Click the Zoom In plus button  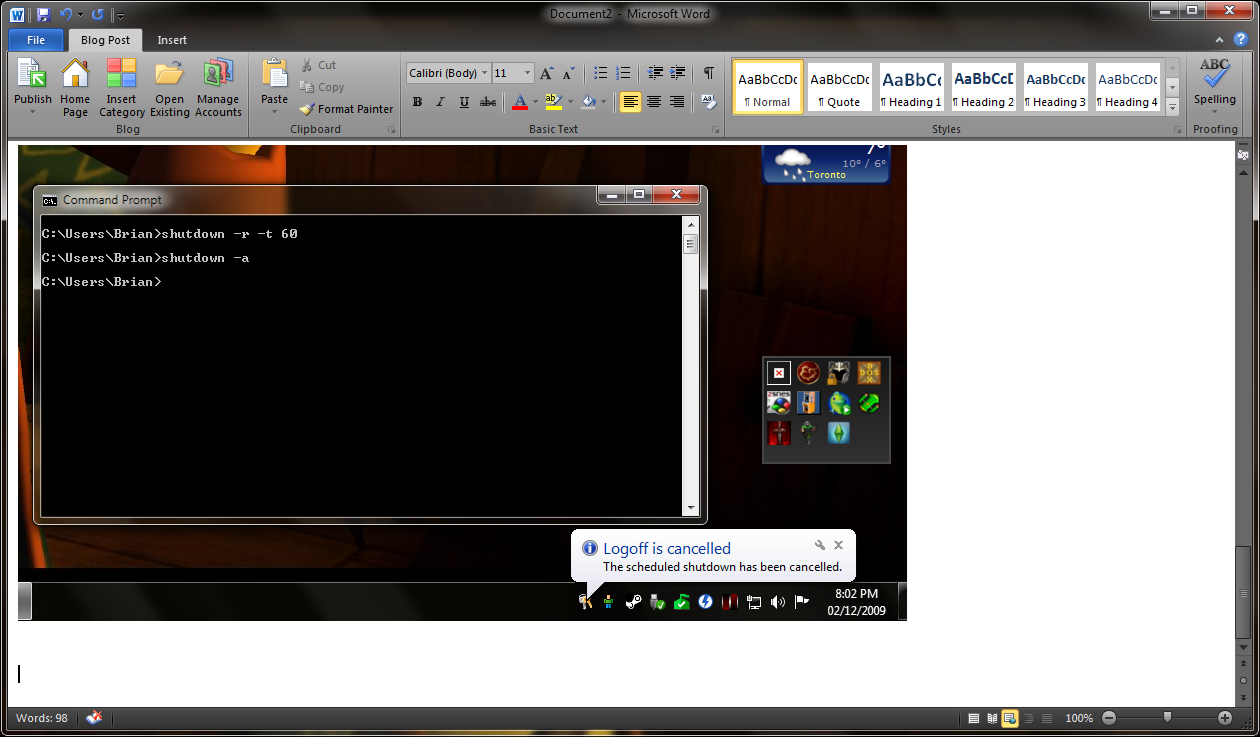pos(1225,718)
